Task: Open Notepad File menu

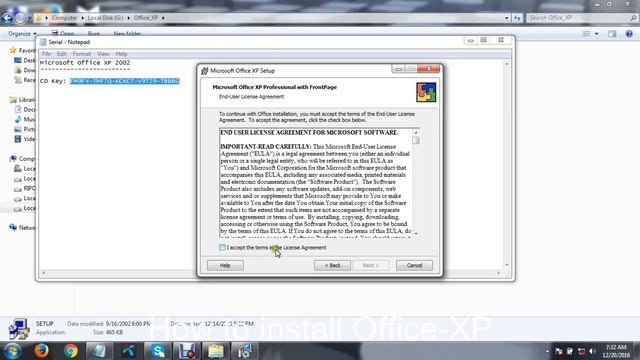Action: (x=46, y=54)
